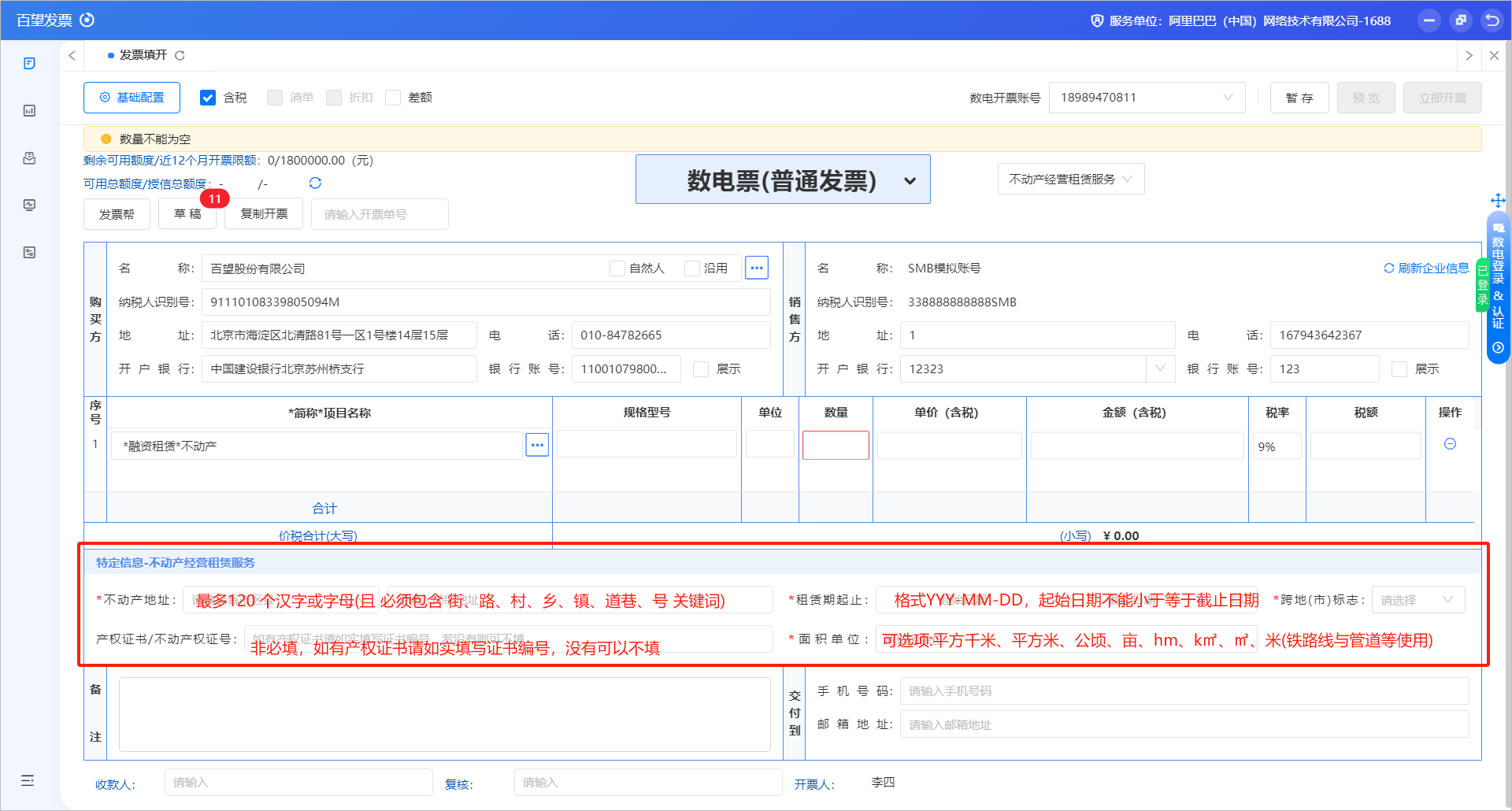Expand the 数电票(普通发票) type selector
This screenshot has height=811, width=1512.
click(x=783, y=180)
